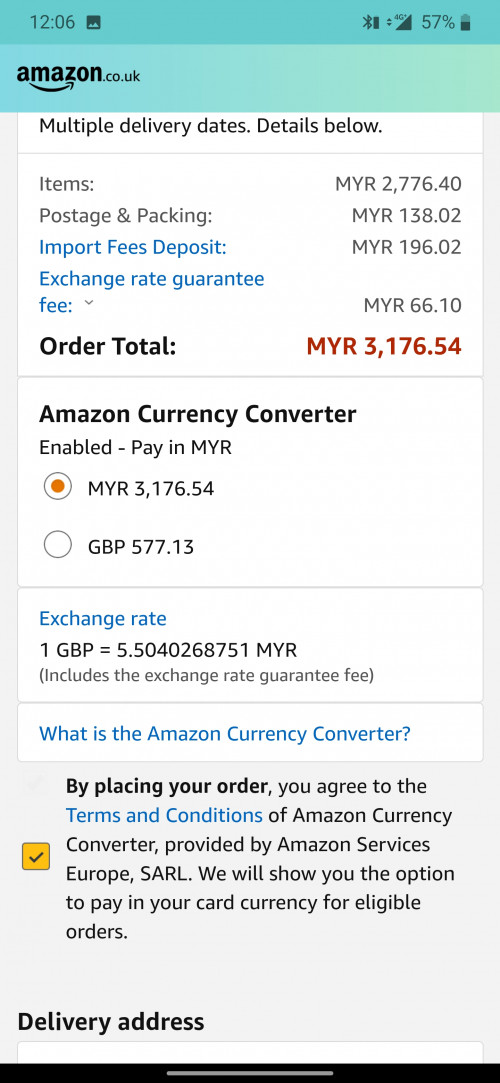
Task: Uncheck the Terms and Conditions agreement checkbox
Action: [36, 856]
